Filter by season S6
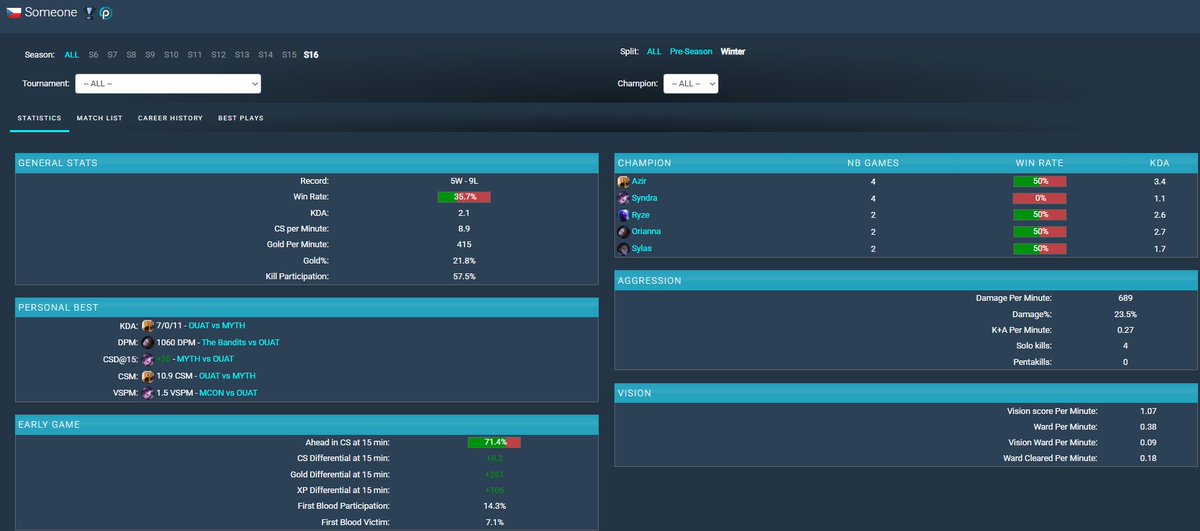 pyautogui.click(x=93, y=55)
